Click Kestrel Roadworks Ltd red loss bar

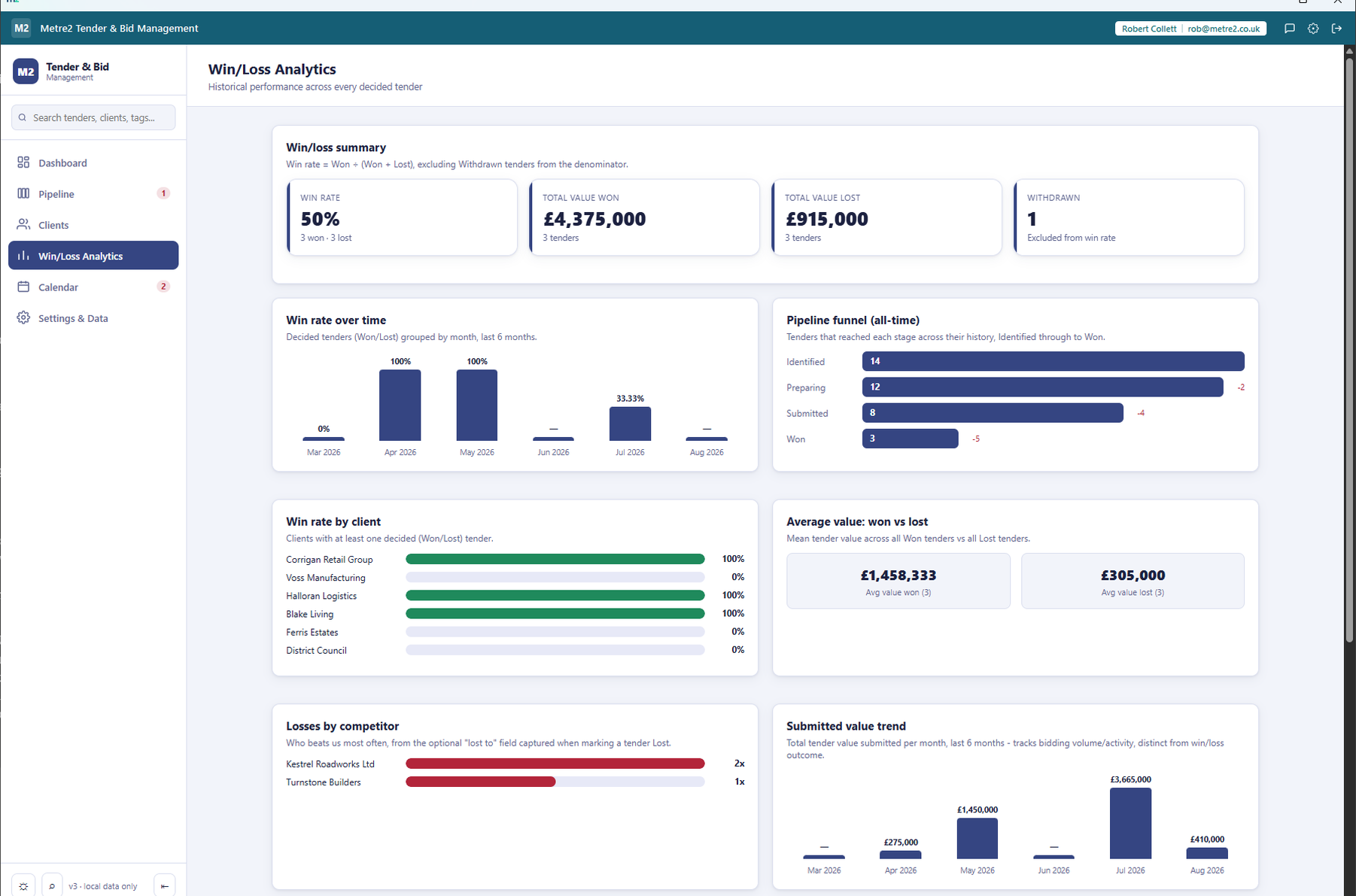pos(555,764)
